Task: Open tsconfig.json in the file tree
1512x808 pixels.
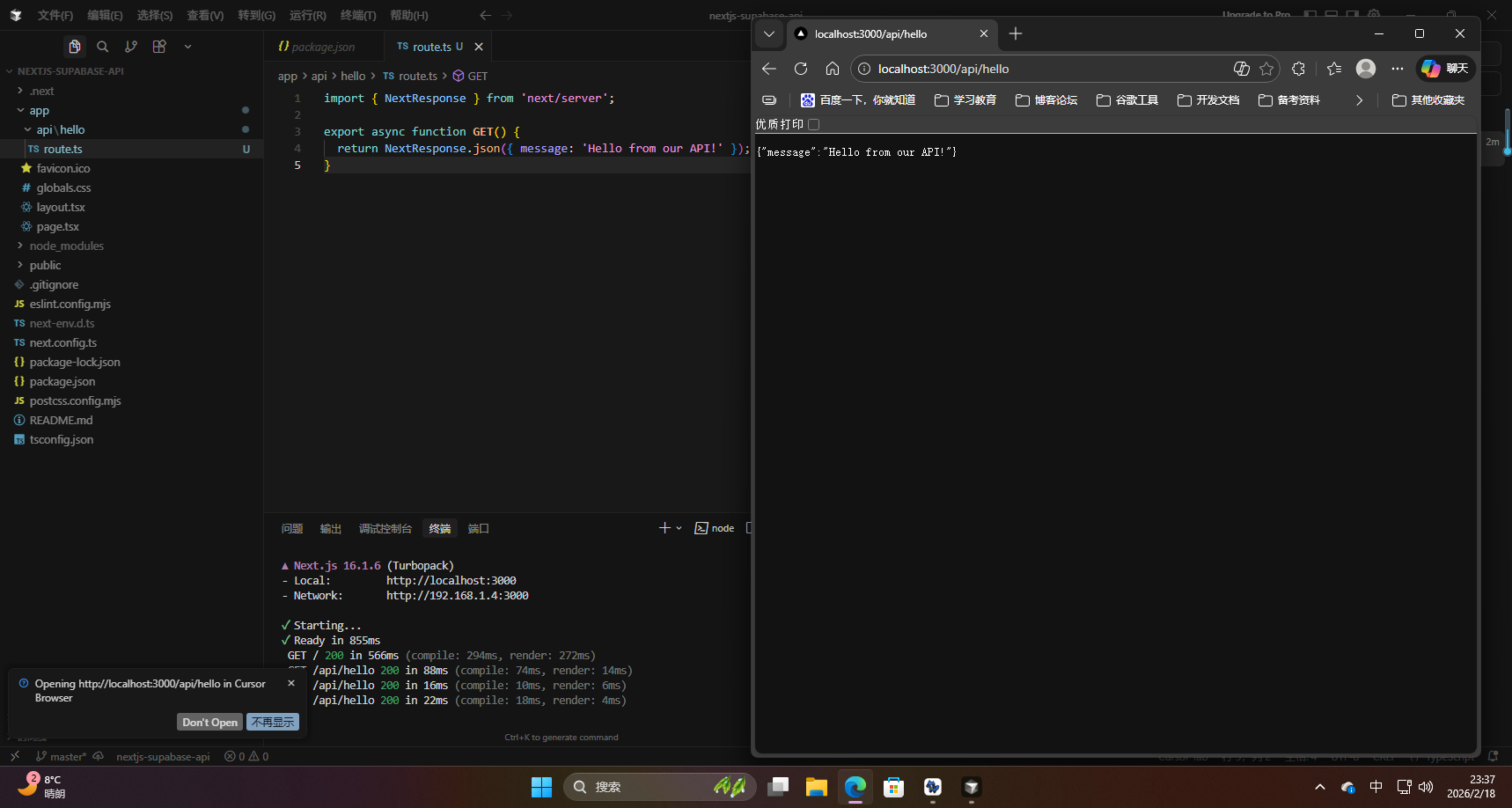Action: pos(61,439)
